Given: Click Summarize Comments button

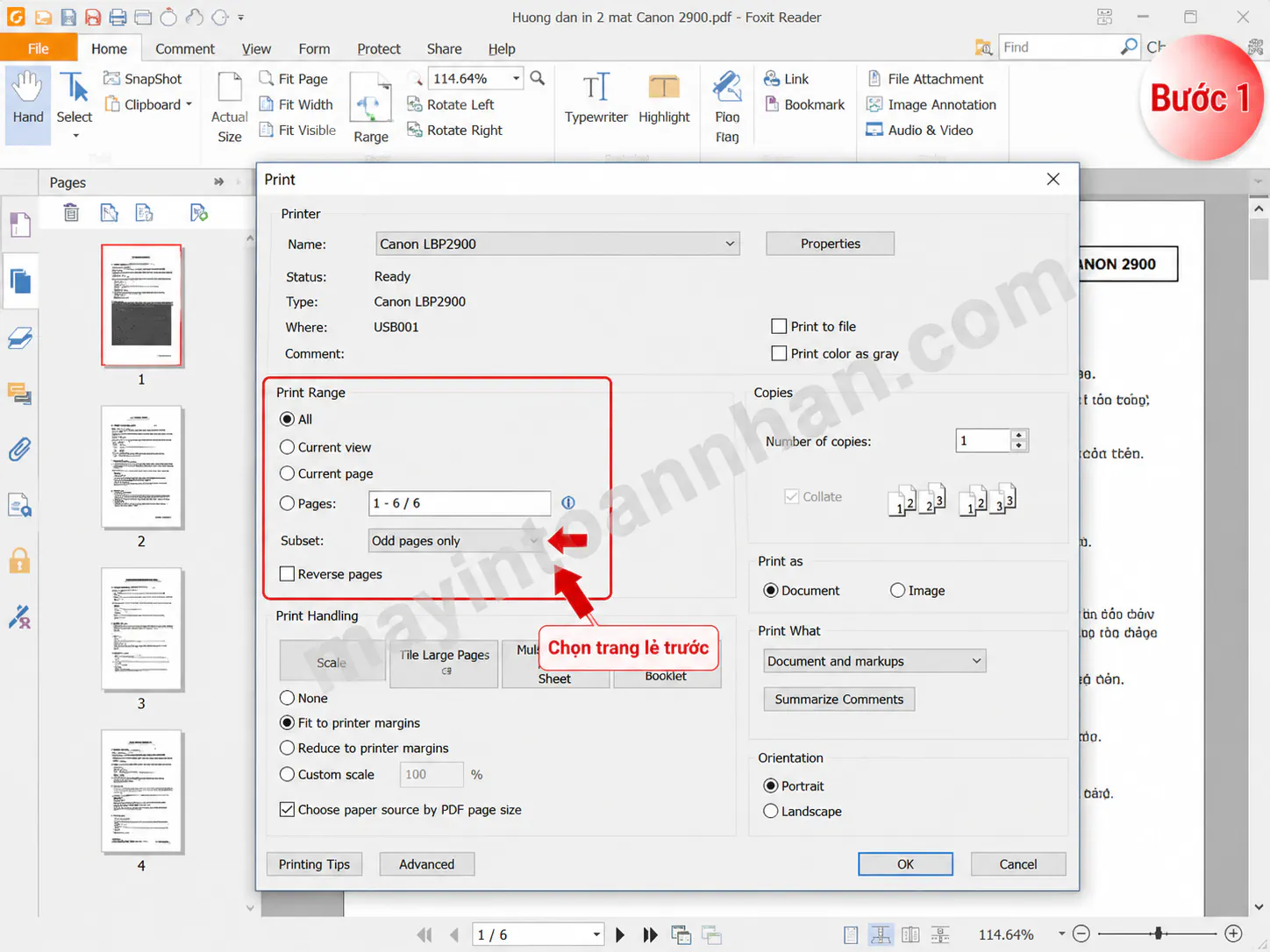Looking at the screenshot, I should (x=839, y=700).
